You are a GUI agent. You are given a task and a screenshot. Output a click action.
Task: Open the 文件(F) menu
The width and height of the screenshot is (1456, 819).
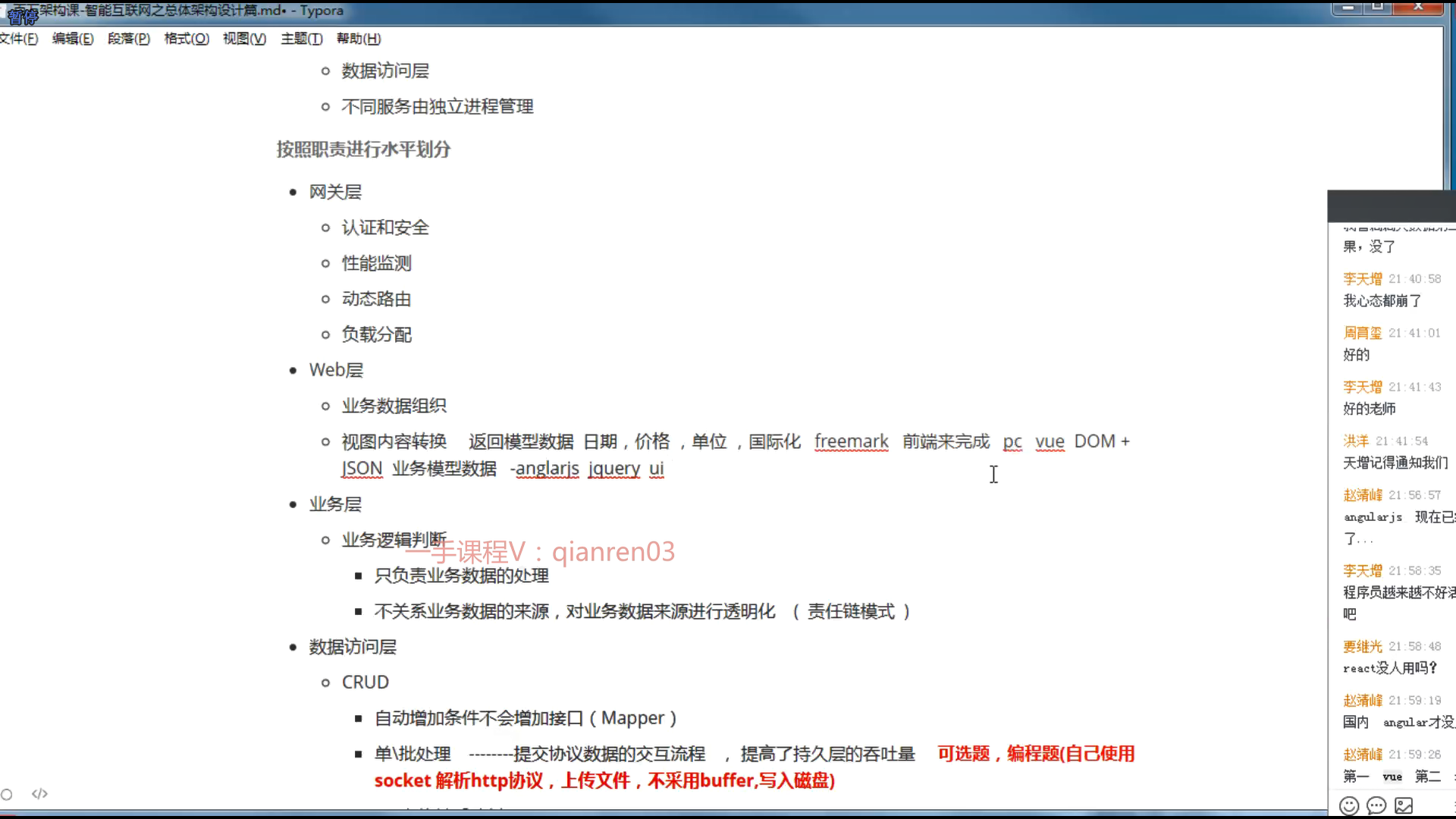coord(19,39)
